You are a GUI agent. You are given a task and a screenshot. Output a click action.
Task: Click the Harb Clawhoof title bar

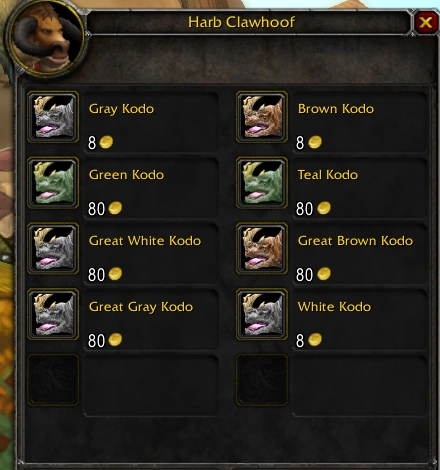click(x=248, y=22)
